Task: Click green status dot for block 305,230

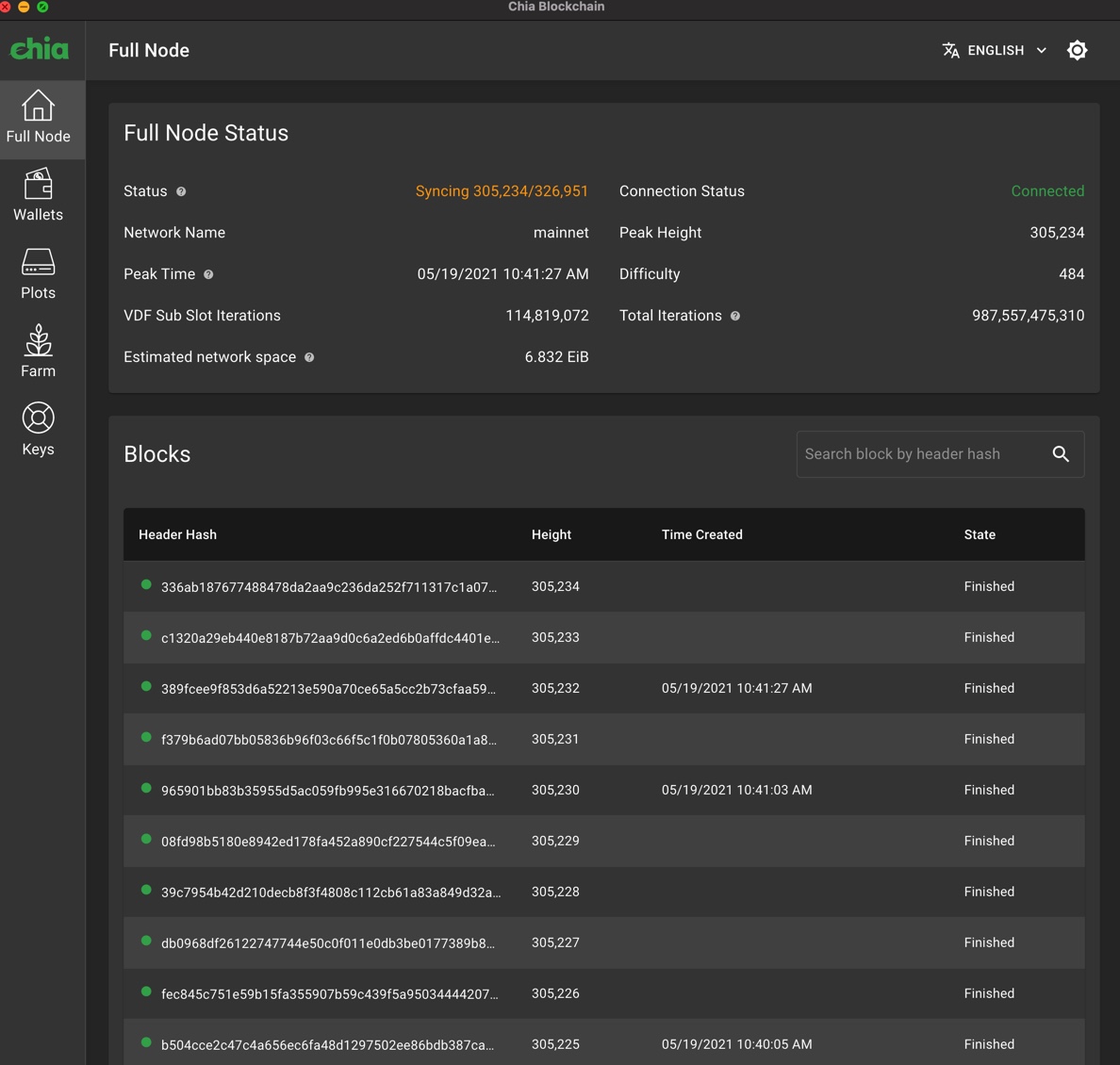Action: tap(146, 788)
